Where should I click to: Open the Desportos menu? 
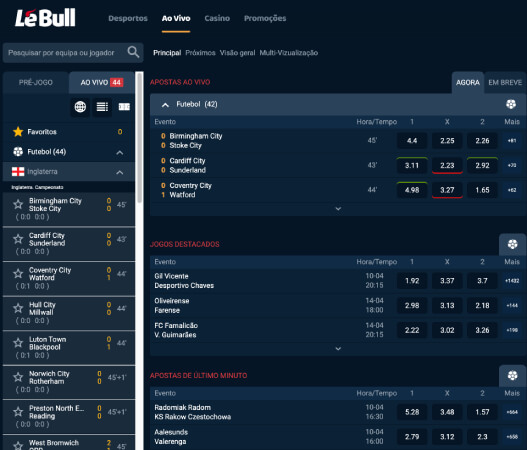[x=128, y=18]
